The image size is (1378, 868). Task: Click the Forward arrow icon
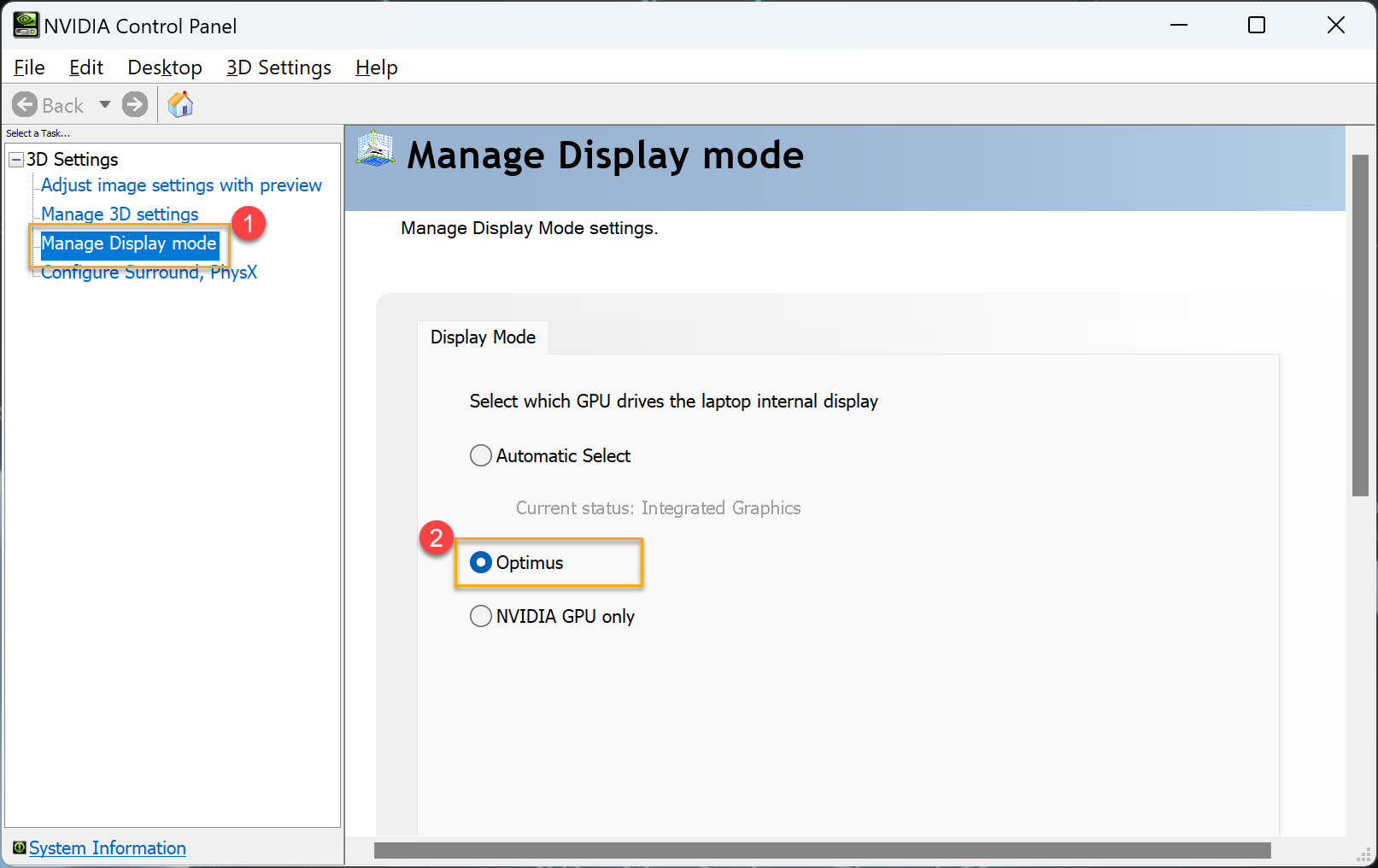tap(135, 105)
